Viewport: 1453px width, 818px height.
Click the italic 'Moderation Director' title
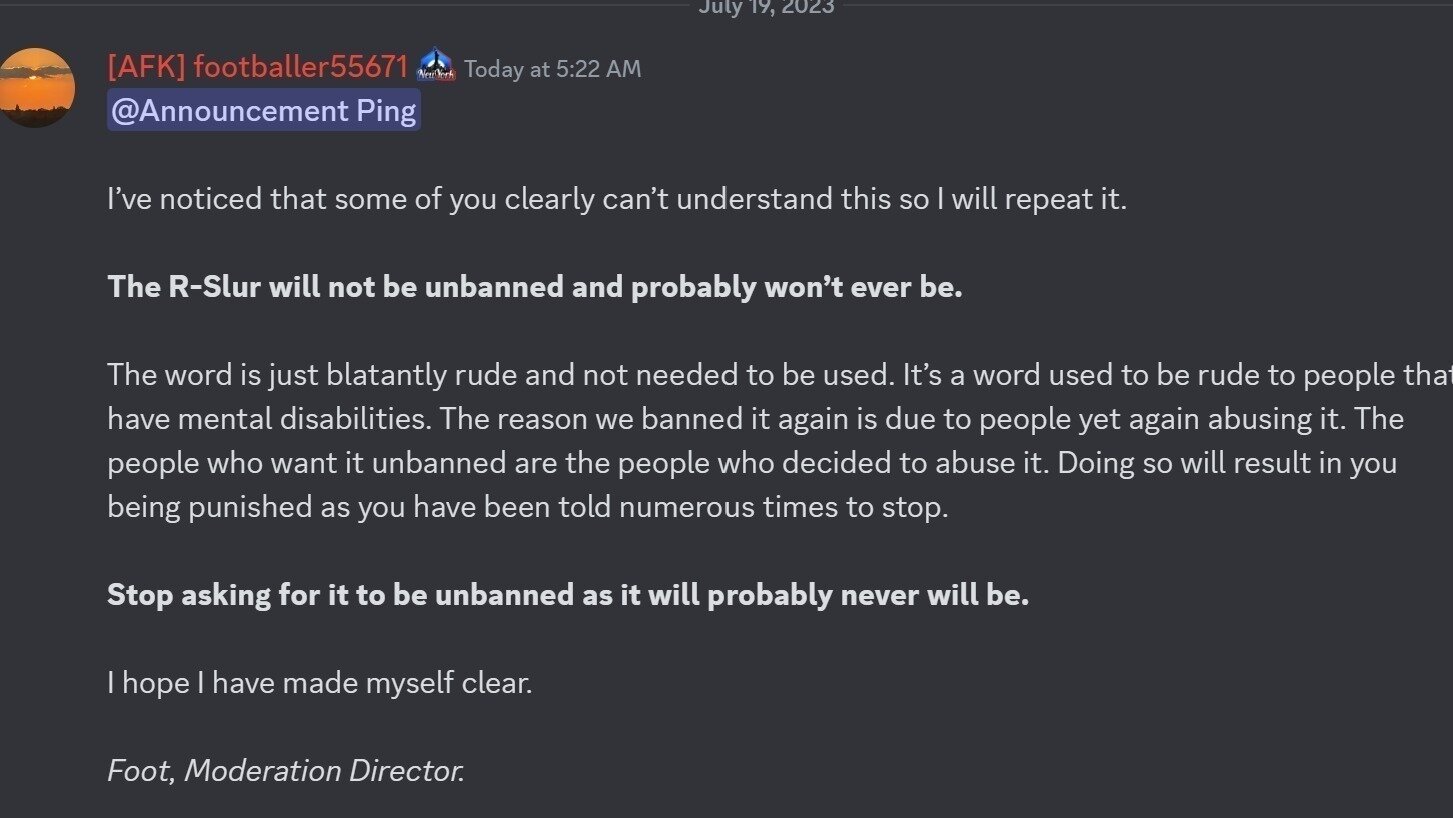(x=324, y=771)
